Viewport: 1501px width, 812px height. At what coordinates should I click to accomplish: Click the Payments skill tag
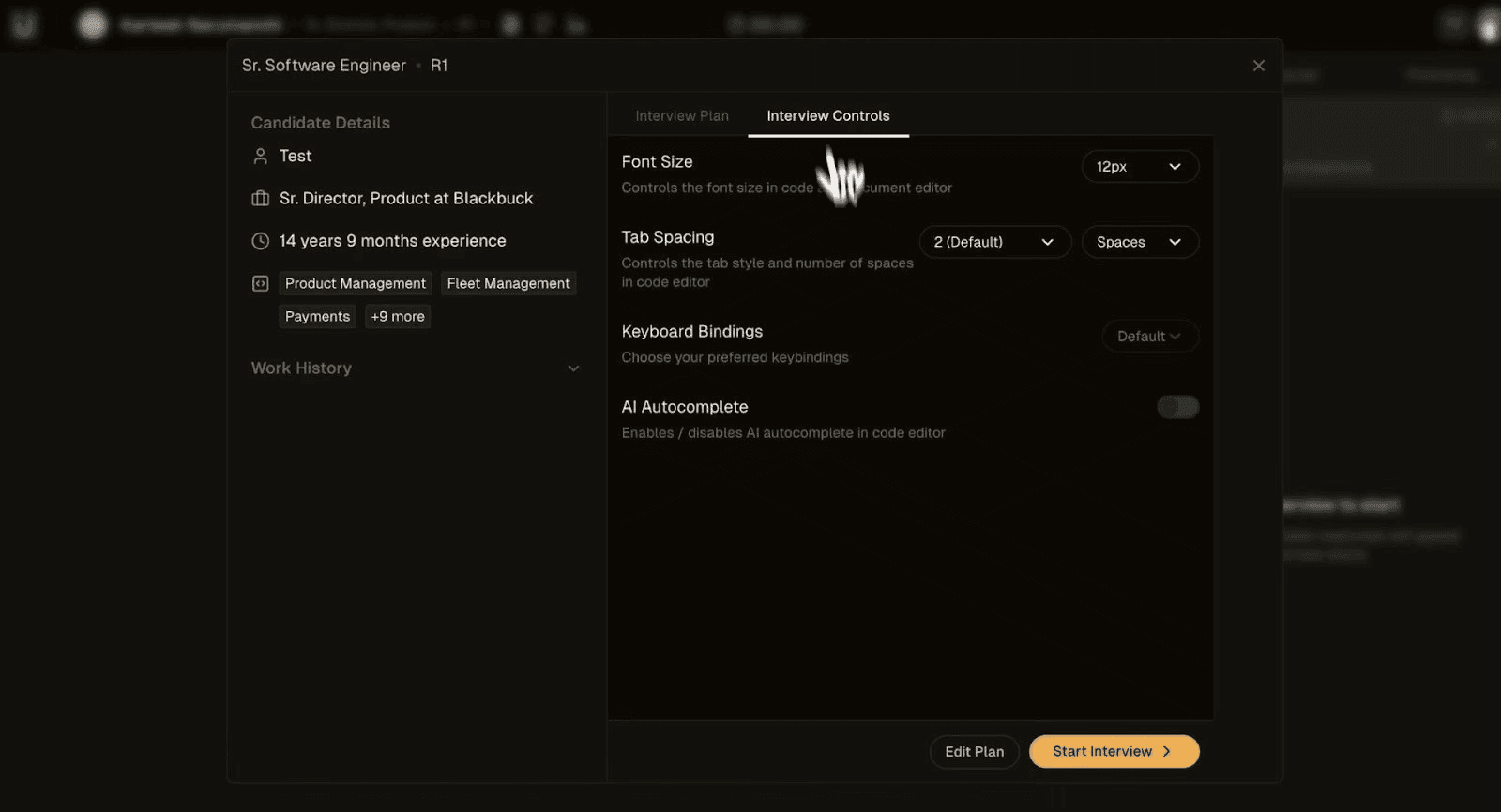317,317
